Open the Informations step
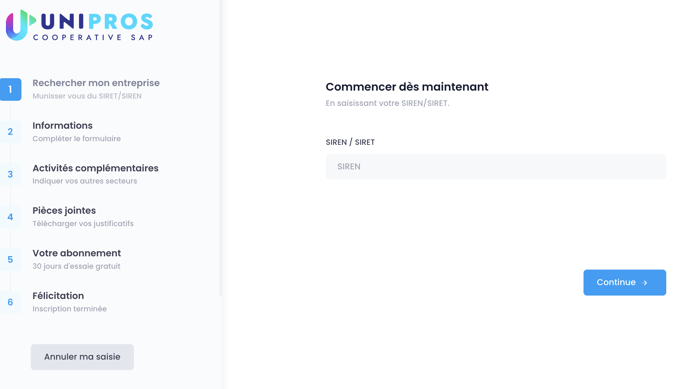Image resolution: width=688 pixels, height=389 pixels. click(x=62, y=125)
